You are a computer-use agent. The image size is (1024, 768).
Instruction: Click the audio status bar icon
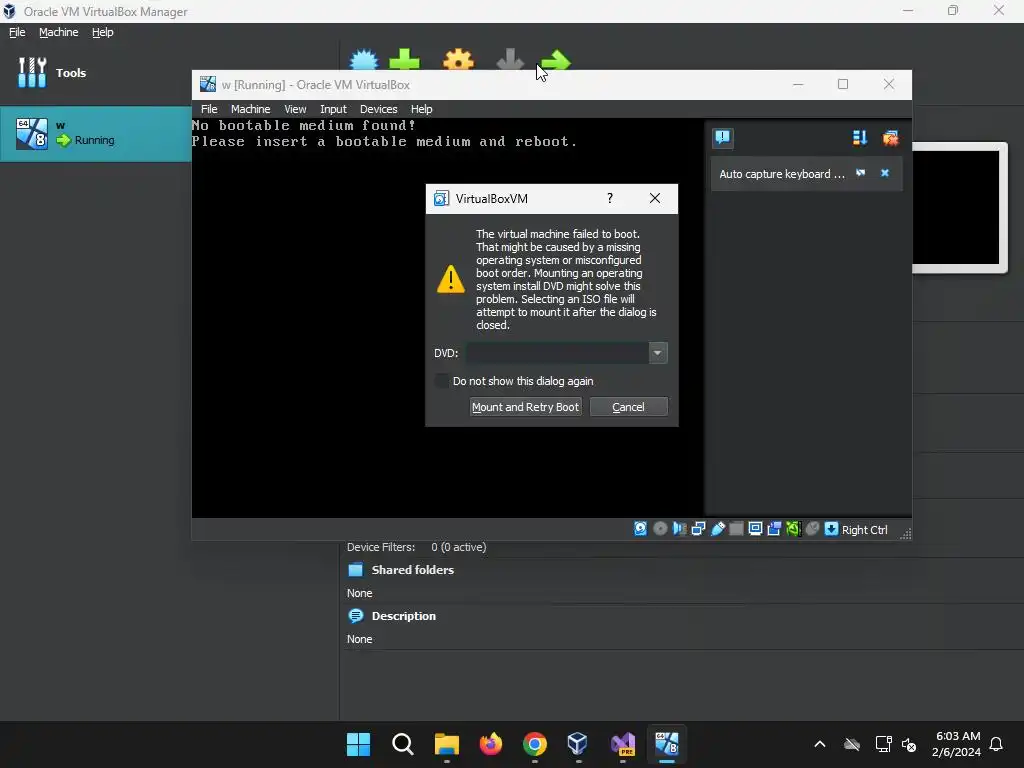(679, 529)
